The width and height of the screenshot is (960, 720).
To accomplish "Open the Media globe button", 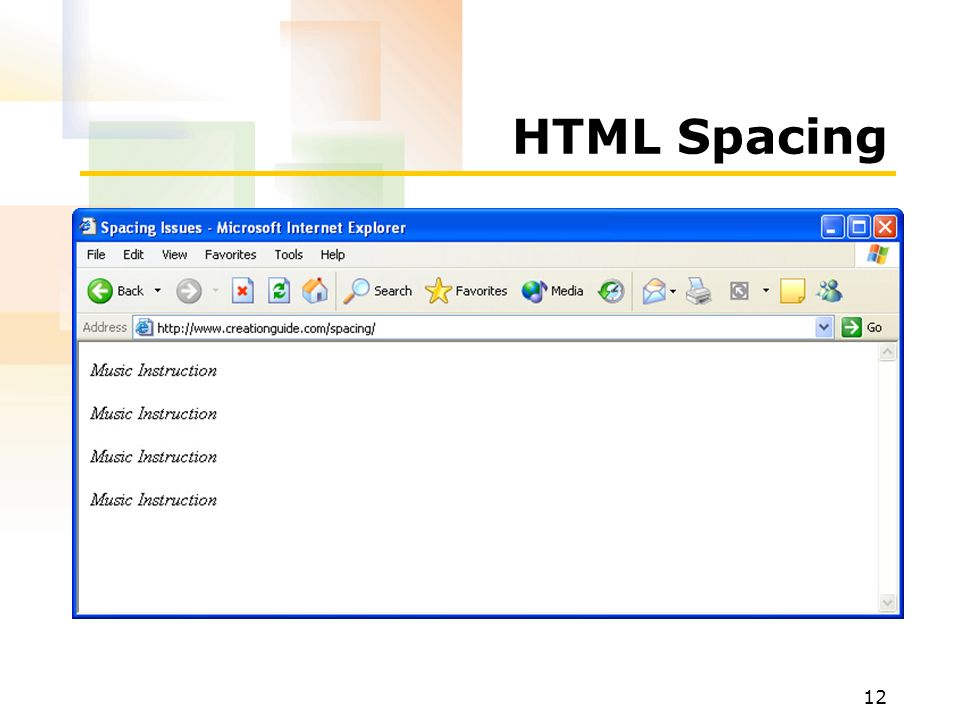I will click(552, 291).
